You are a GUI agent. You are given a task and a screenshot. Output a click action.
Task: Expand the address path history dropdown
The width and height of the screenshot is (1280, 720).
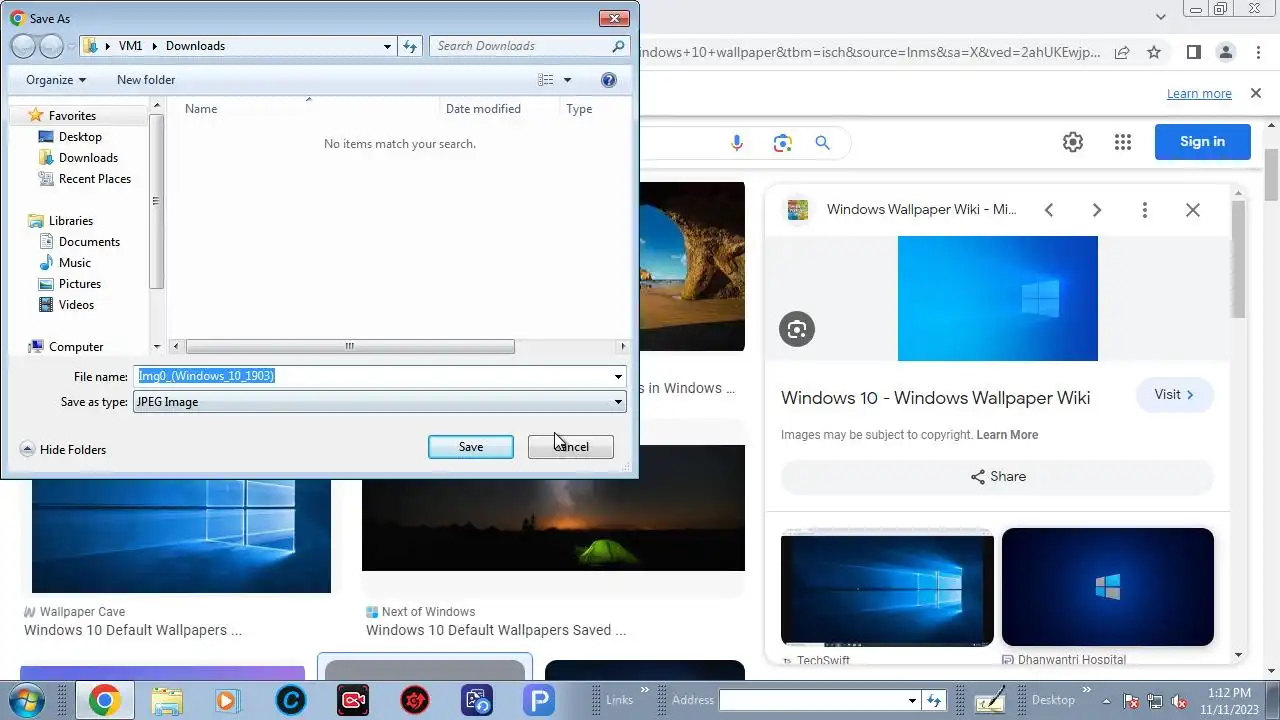point(388,46)
